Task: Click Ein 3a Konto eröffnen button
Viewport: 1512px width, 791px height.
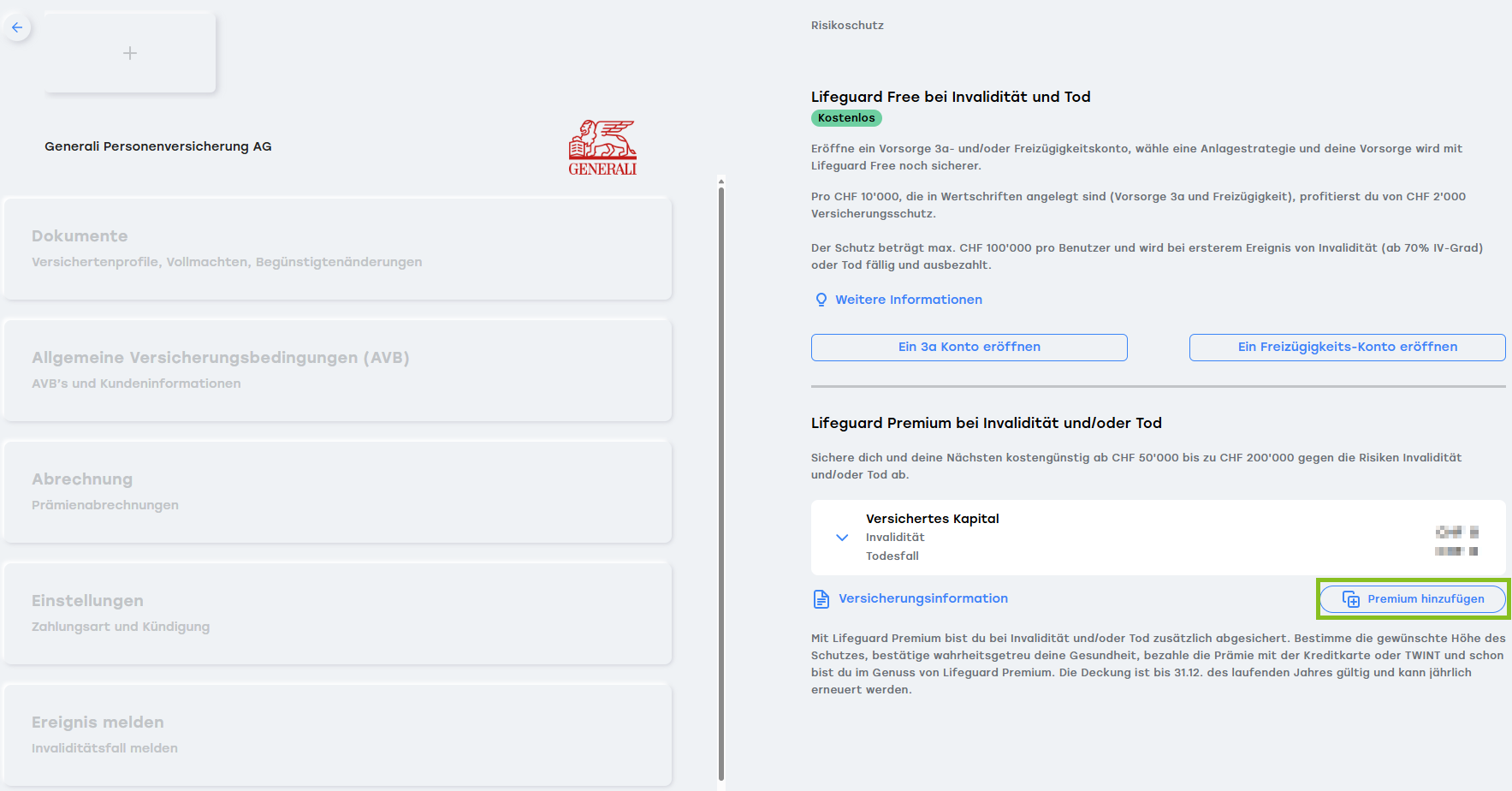Action: tap(969, 348)
